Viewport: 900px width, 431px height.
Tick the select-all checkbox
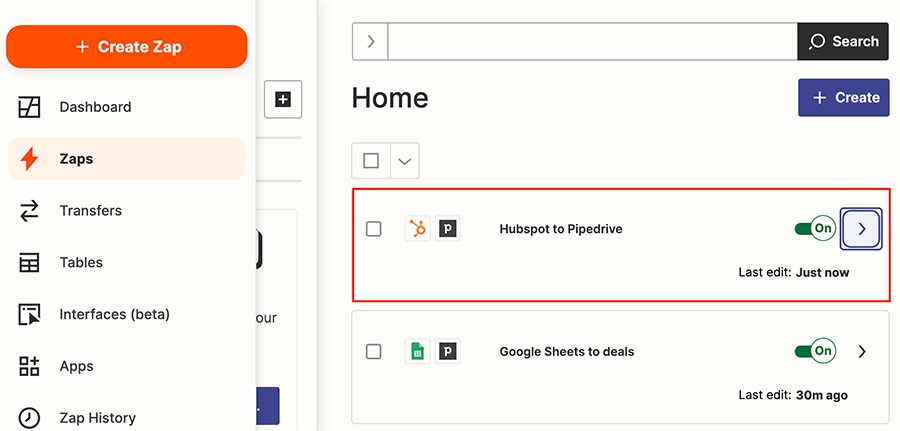click(371, 161)
